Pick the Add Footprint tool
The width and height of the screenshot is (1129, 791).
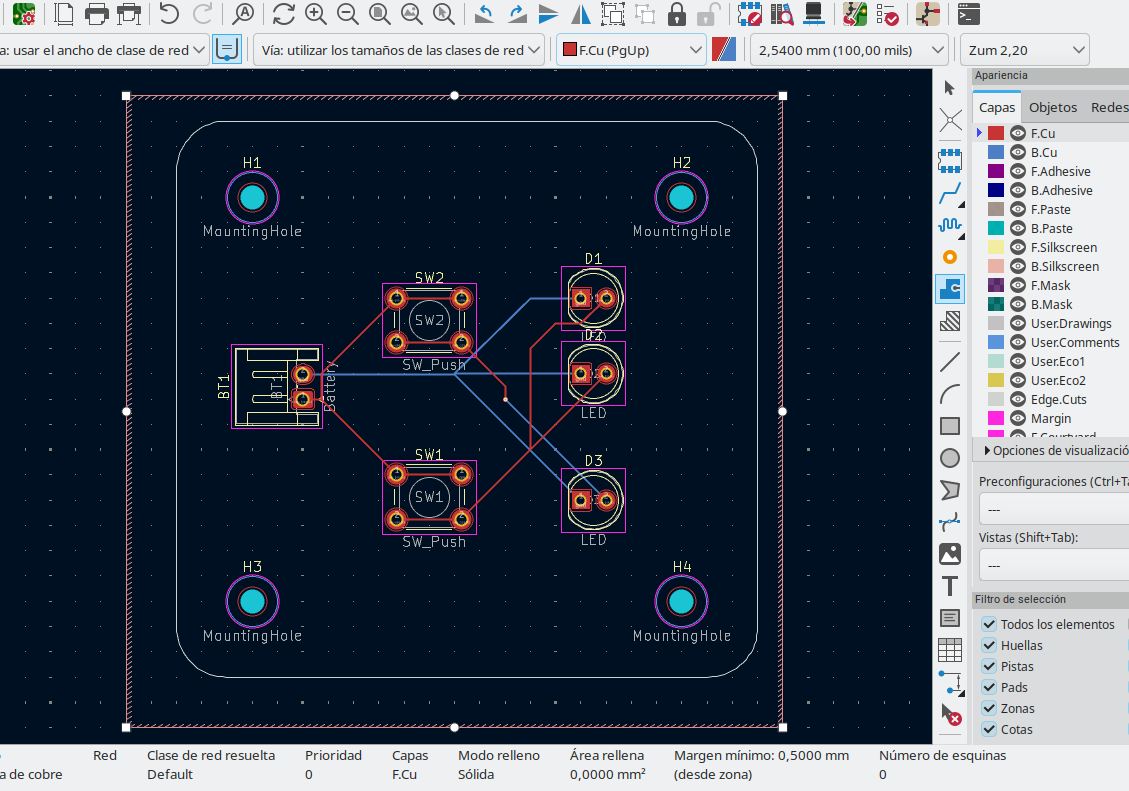(950, 159)
